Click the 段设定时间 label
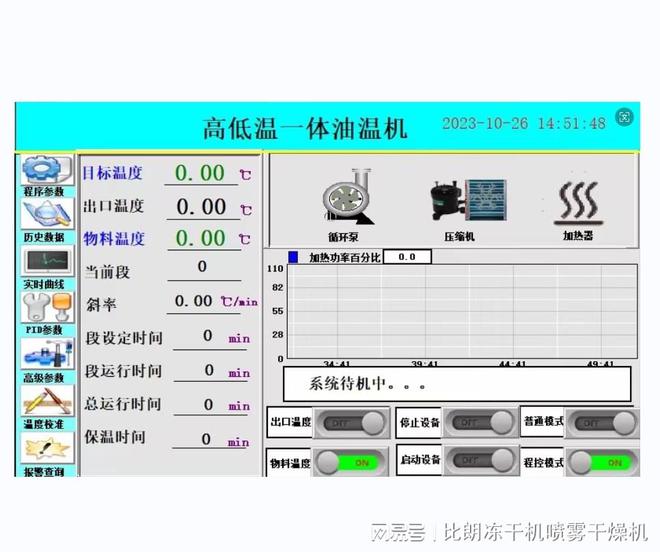This screenshot has height=552, width=660. tap(124, 338)
